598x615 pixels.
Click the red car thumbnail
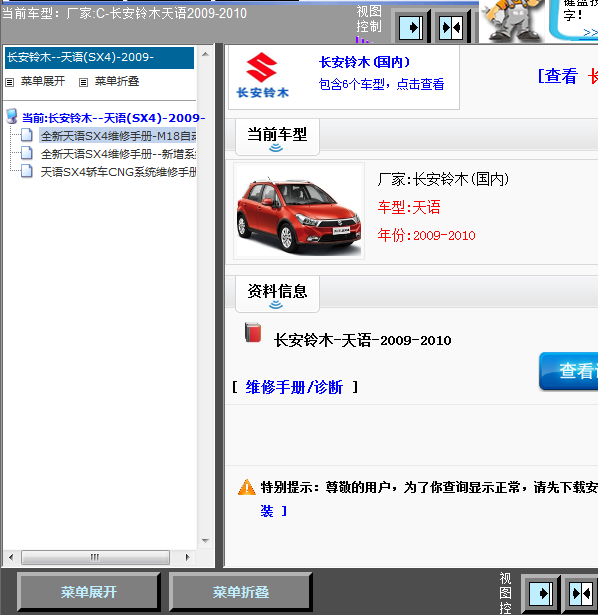tap(299, 211)
